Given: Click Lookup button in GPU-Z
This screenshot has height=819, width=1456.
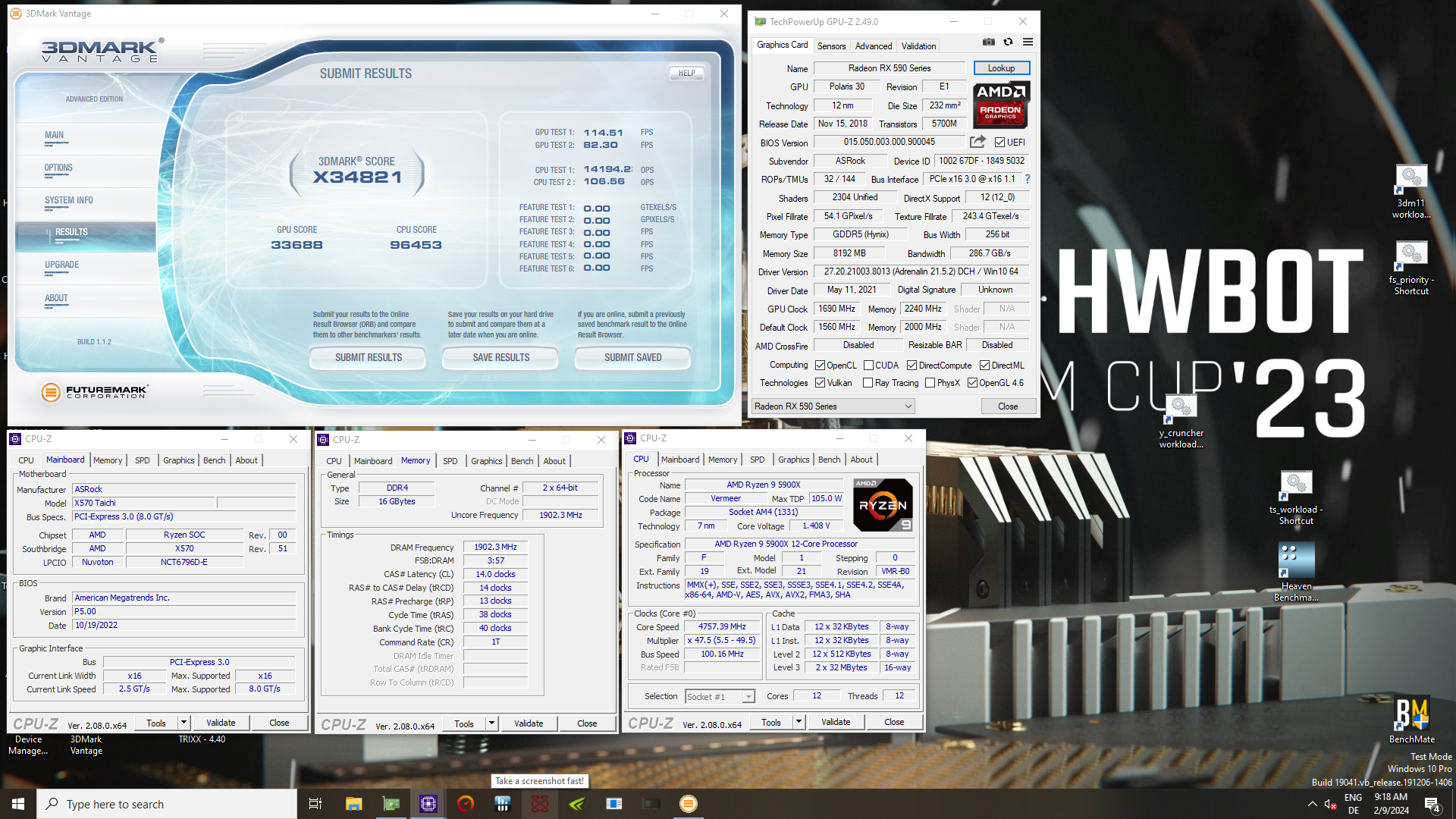Looking at the screenshot, I should [x=1001, y=68].
